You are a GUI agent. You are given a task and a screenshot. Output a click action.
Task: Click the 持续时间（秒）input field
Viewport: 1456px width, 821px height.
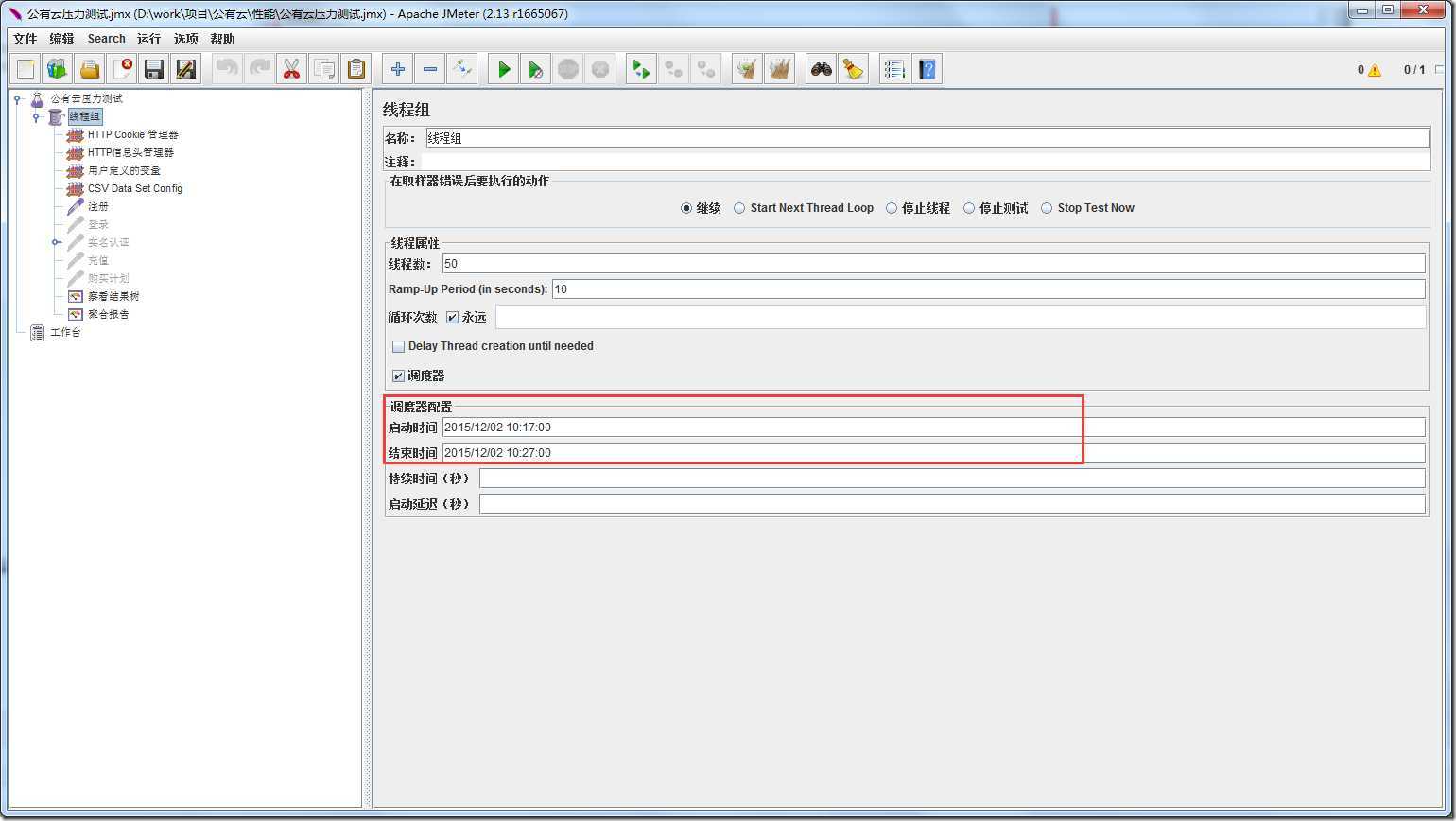(x=952, y=479)
